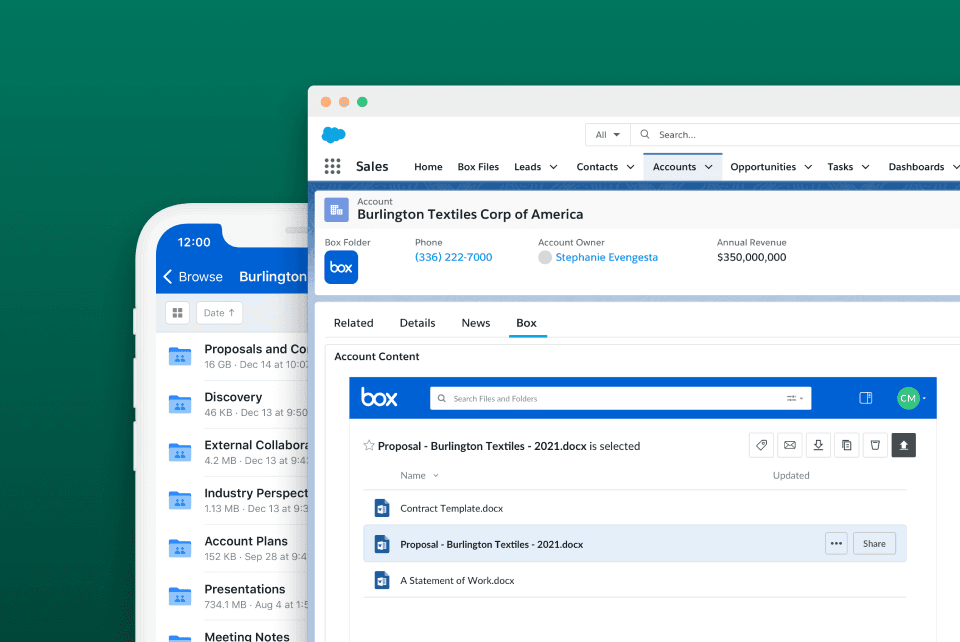Viewport: 960px width, 642px height.
Task: Open Box search filter options icon
Action: point(795,398)
